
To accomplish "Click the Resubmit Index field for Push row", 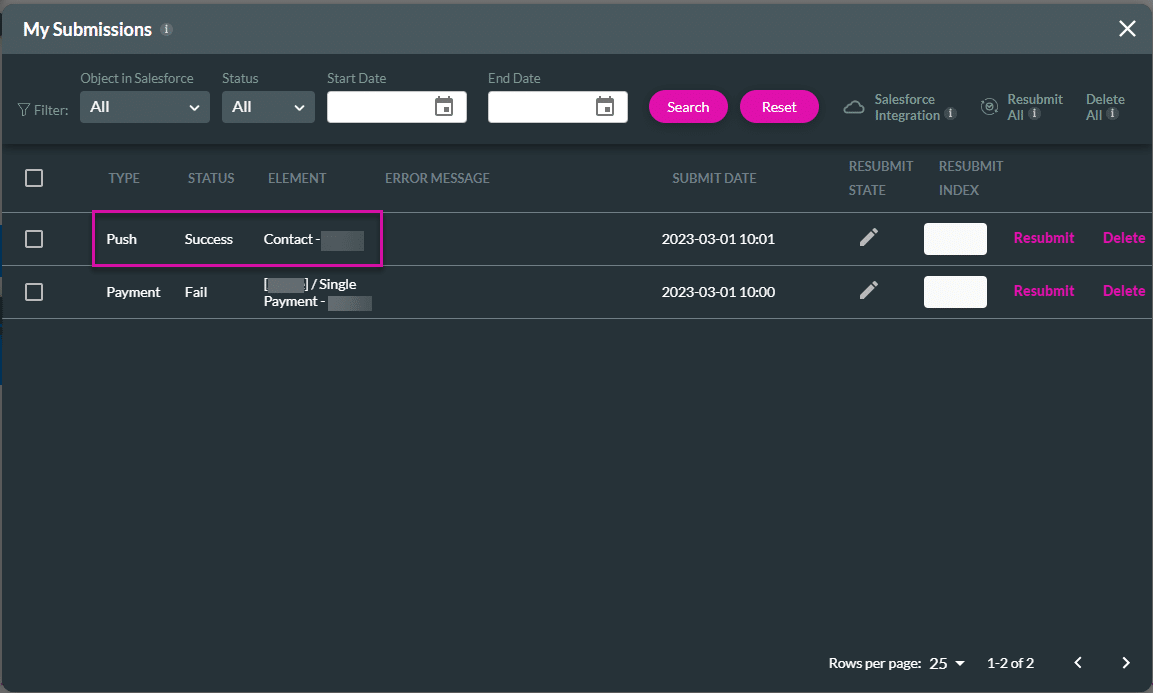I will pyautogui.click(x=955, y=239).
